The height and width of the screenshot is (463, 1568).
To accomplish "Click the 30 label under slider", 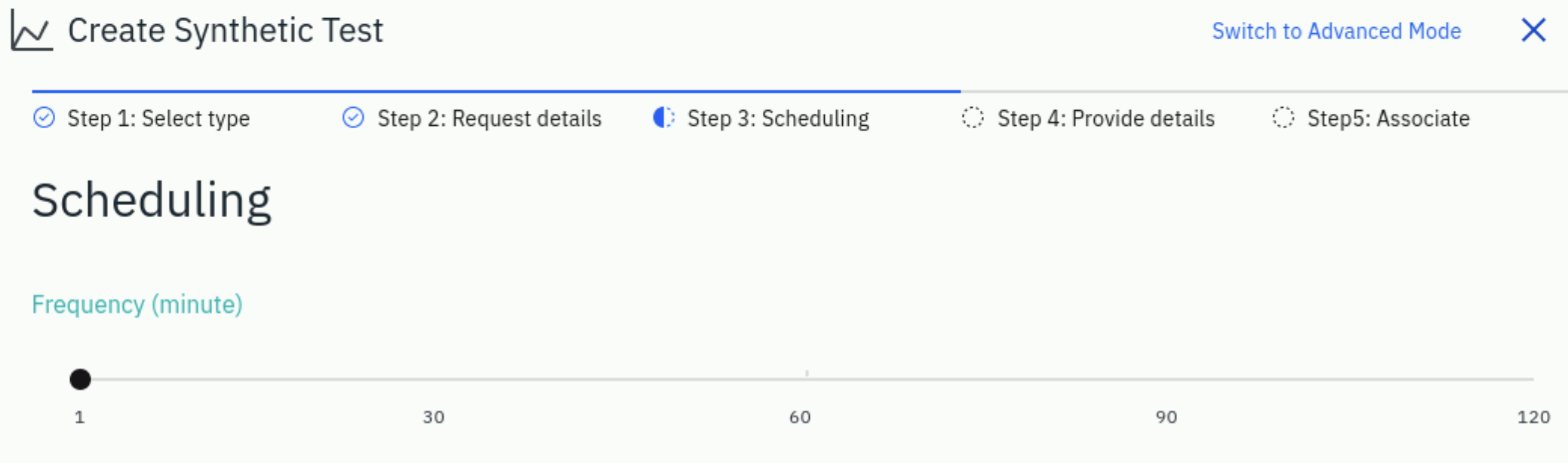I will tap(433, 417).
